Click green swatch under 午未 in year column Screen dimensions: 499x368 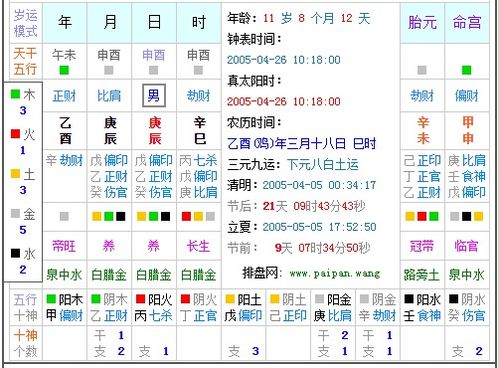(x=64, y=70)
